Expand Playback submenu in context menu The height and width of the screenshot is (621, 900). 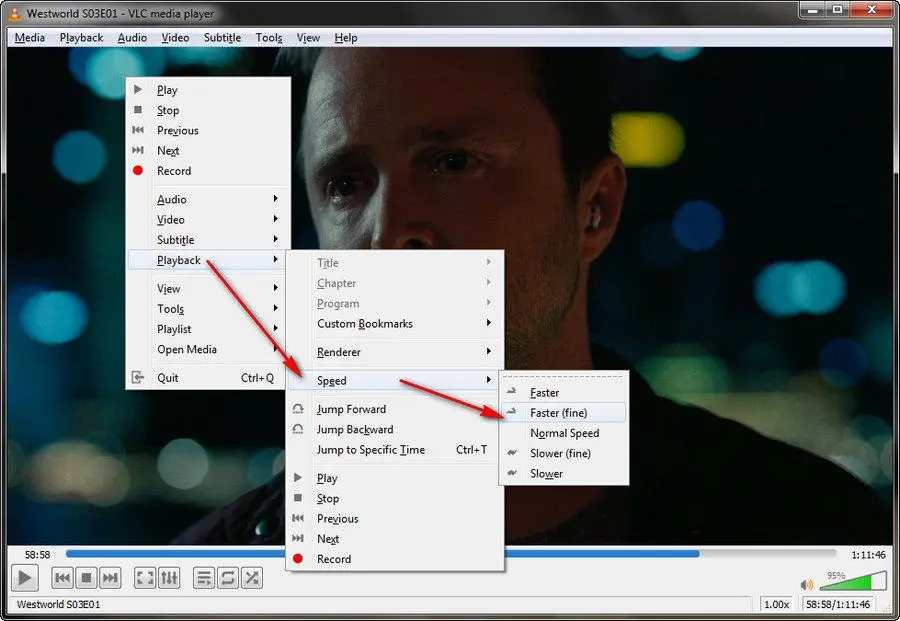pos(208,260)
